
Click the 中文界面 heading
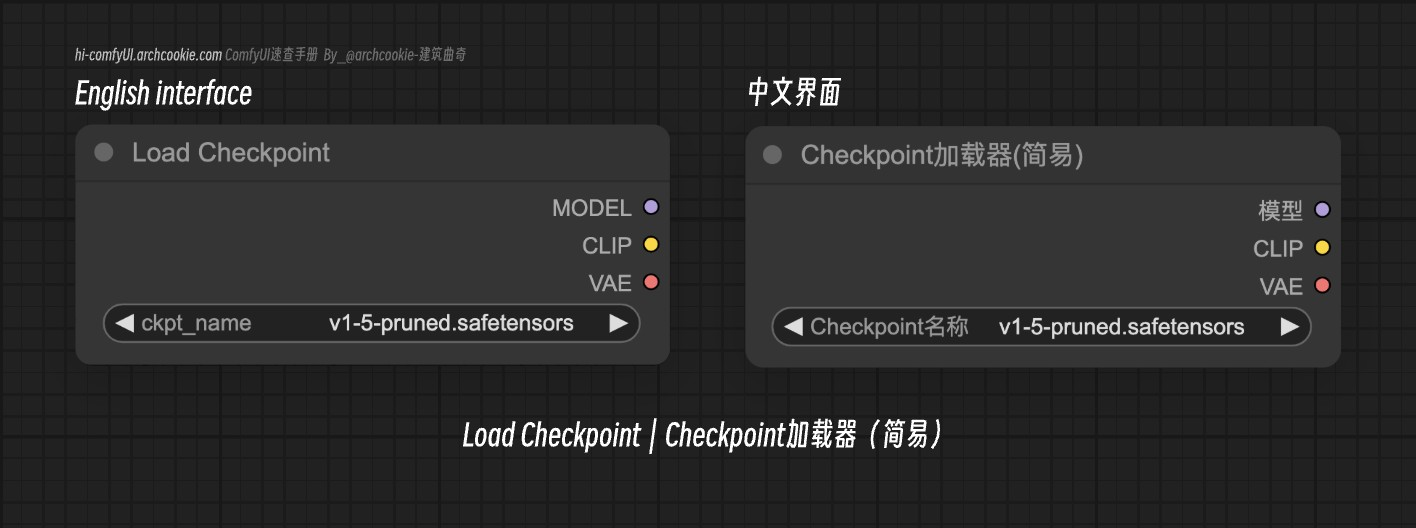coord(794,93)
